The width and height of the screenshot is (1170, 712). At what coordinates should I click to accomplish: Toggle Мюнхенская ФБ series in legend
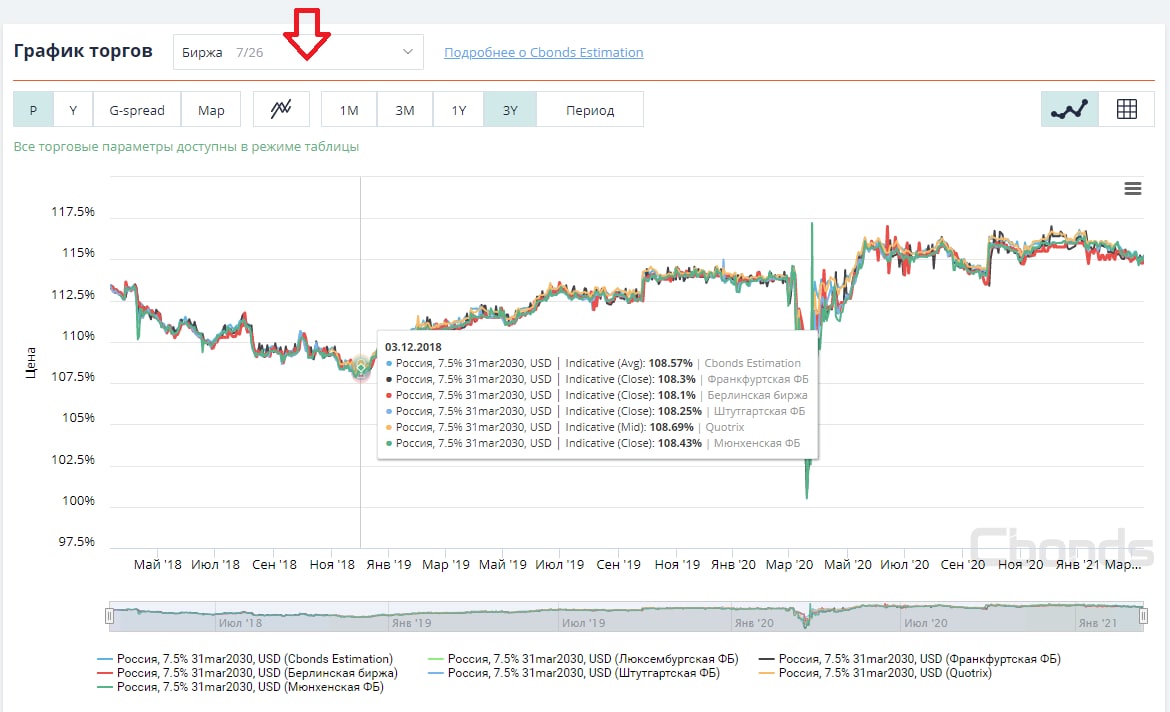(x=240, y=687)
